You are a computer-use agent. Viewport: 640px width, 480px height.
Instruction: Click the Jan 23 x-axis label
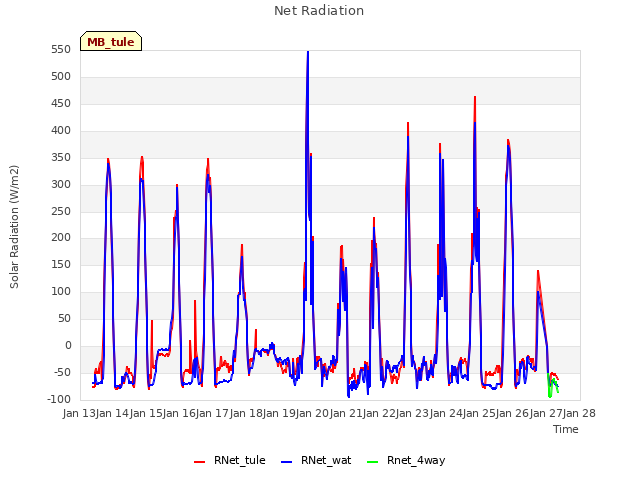click(412, 413)
